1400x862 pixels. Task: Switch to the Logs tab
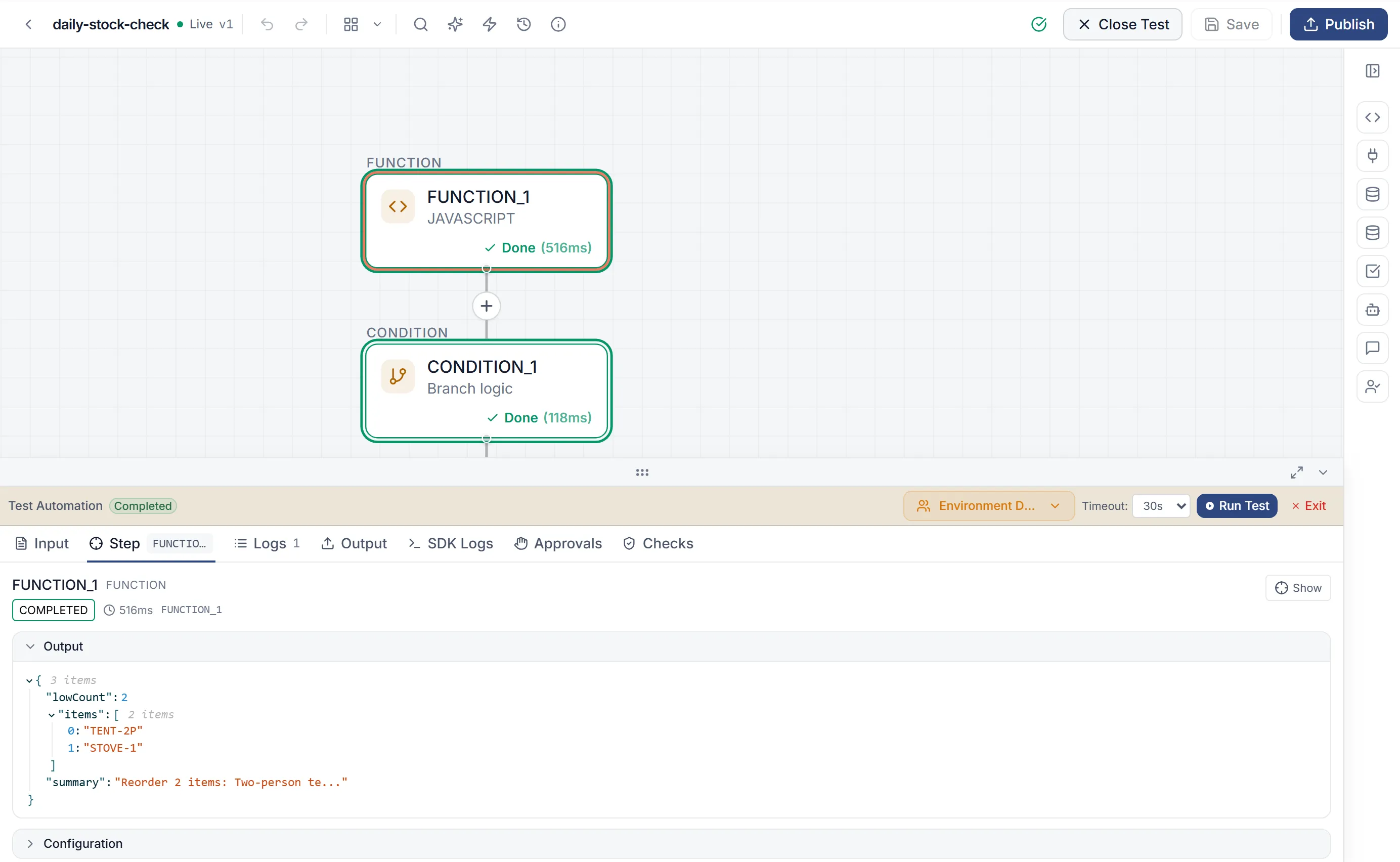[267, 543]
